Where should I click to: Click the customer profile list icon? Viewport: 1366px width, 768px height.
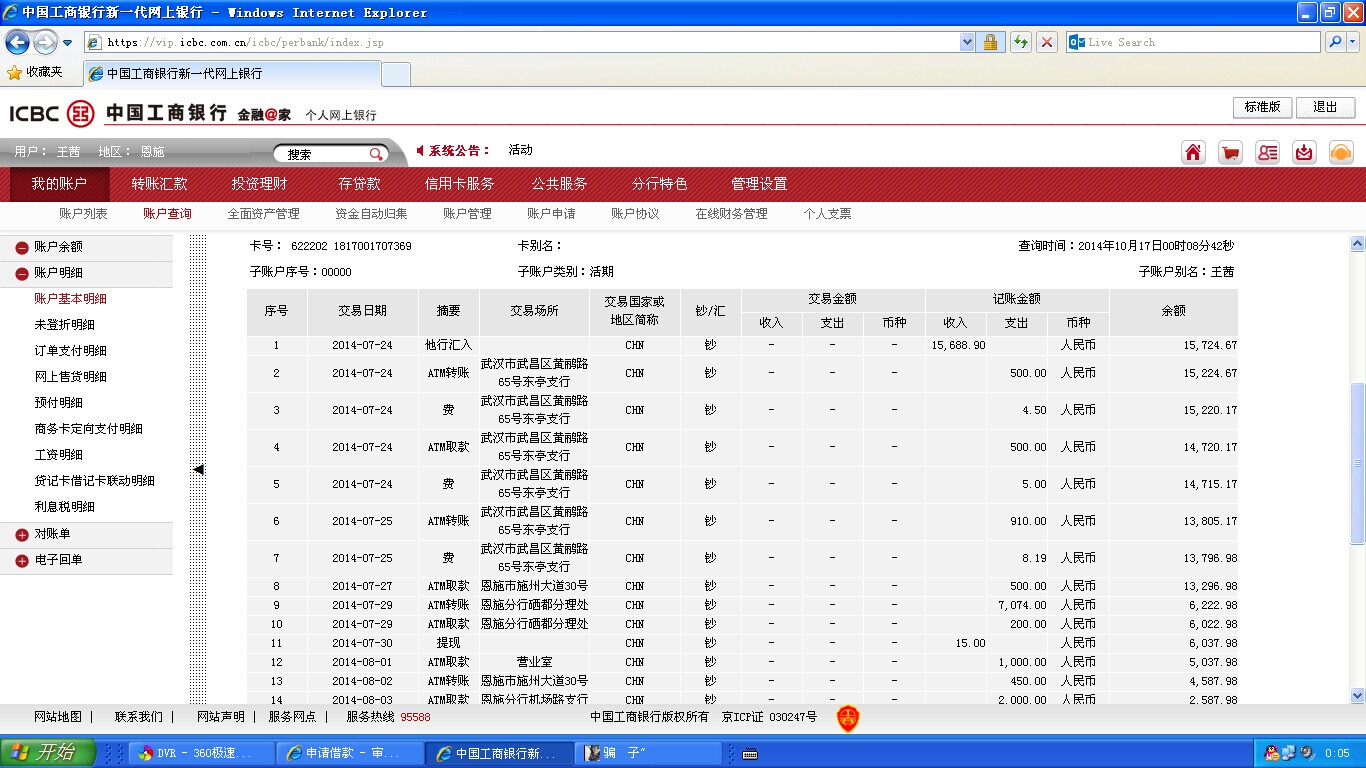[1267, 152]
